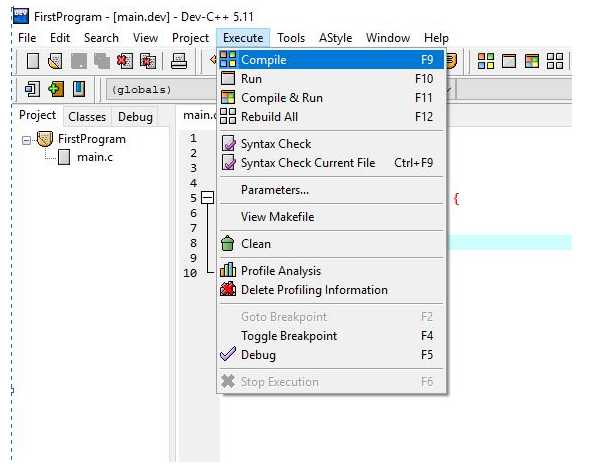This screenshot has height=476, width=589.
Task: Select View Makefile menu entry
Action: [x=332, y=217]
